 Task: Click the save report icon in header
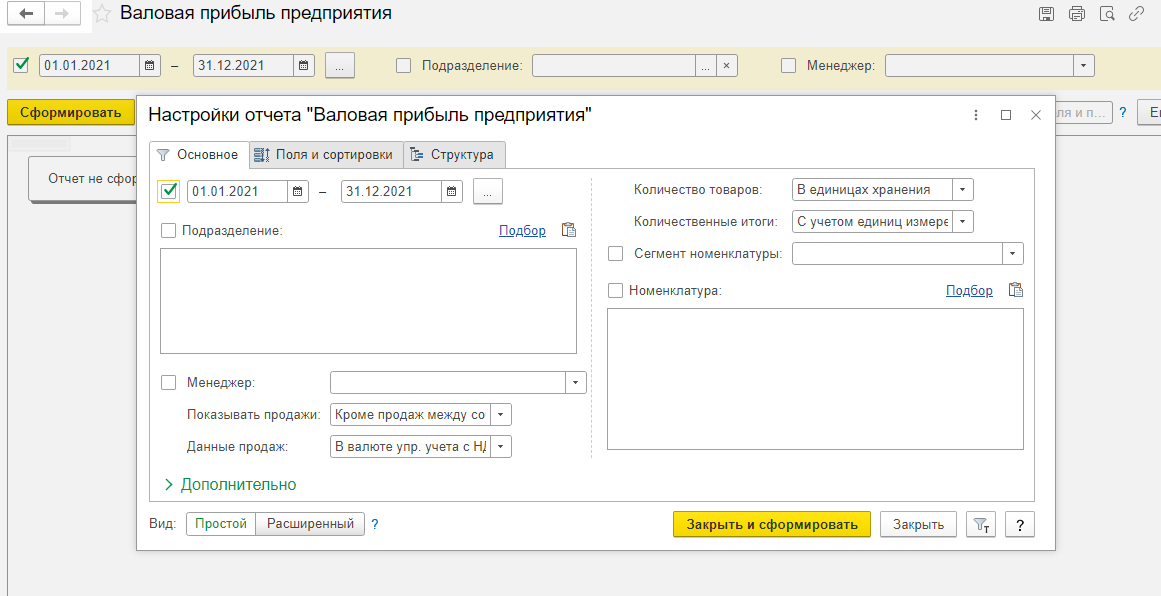click(1046, 14)
